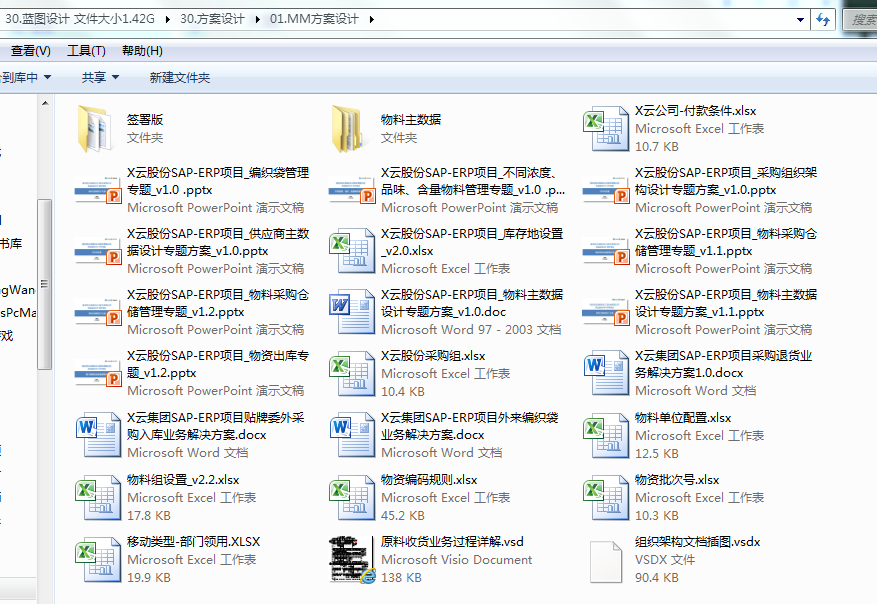Select the 编织袋管理专题_v1.0 PowerPoint file icon
The height and width of the screenshot is (604, 877).
(x=97, y=189)
